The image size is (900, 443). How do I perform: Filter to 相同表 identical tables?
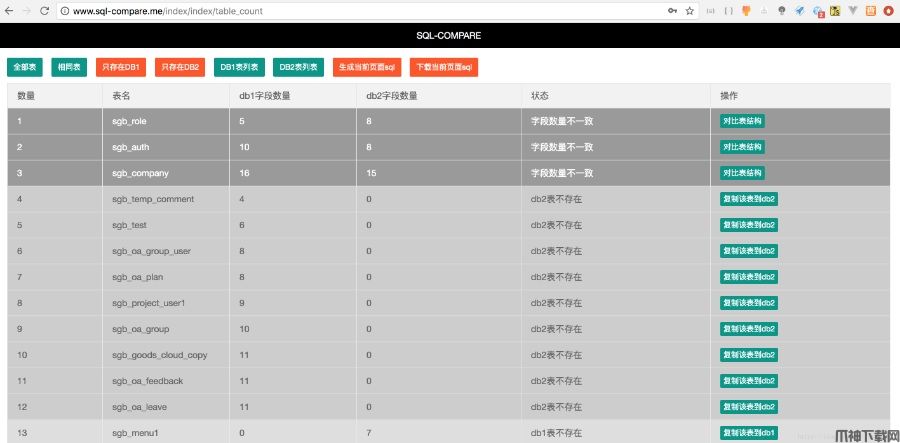(69, 67)
